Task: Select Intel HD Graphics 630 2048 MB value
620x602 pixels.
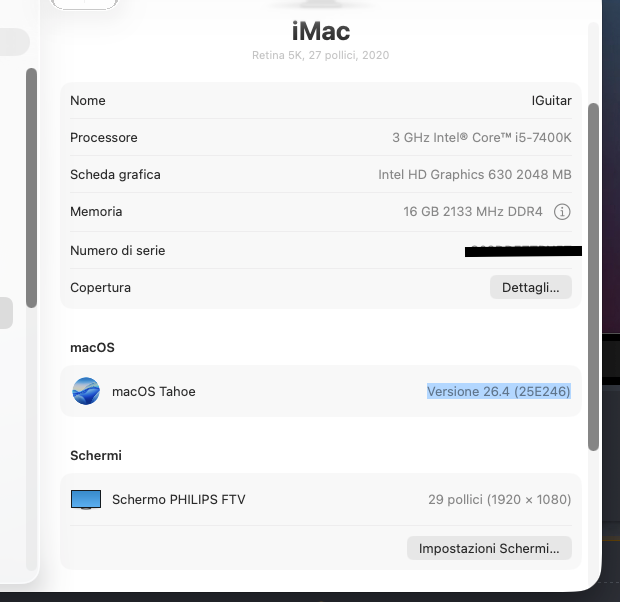Action: pyautogui.click(x=474, y=174)
